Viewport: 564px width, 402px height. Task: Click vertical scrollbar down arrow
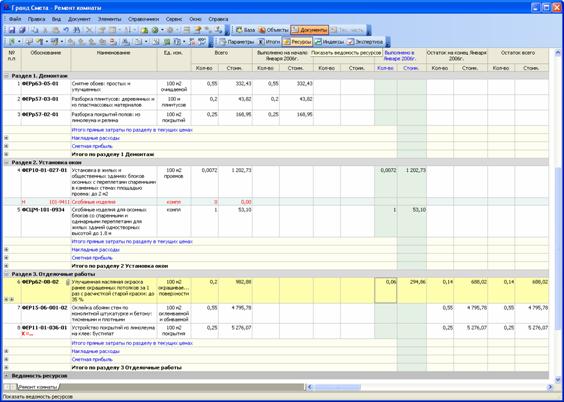click(558, 379)
